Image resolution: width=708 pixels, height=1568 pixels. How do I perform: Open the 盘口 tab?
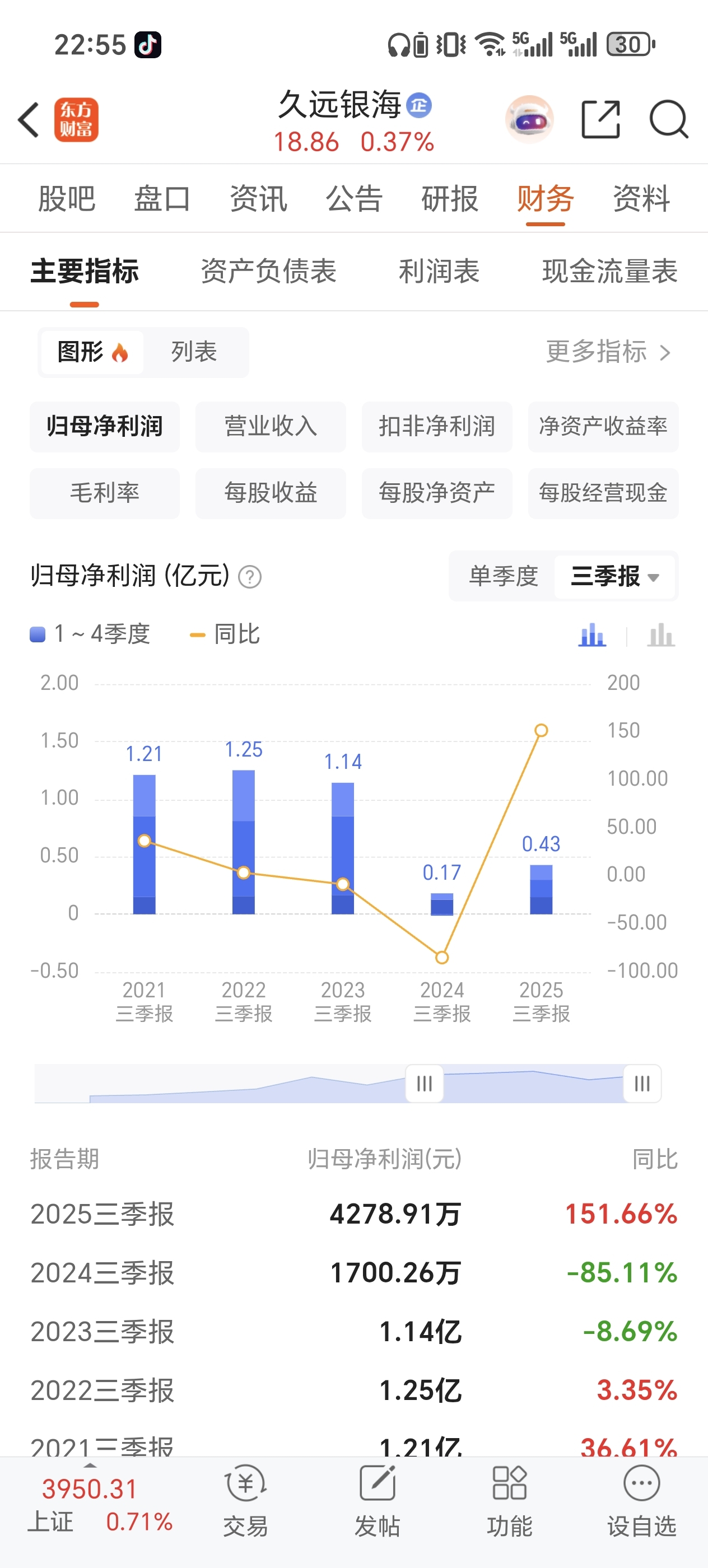tap(162, 199)
